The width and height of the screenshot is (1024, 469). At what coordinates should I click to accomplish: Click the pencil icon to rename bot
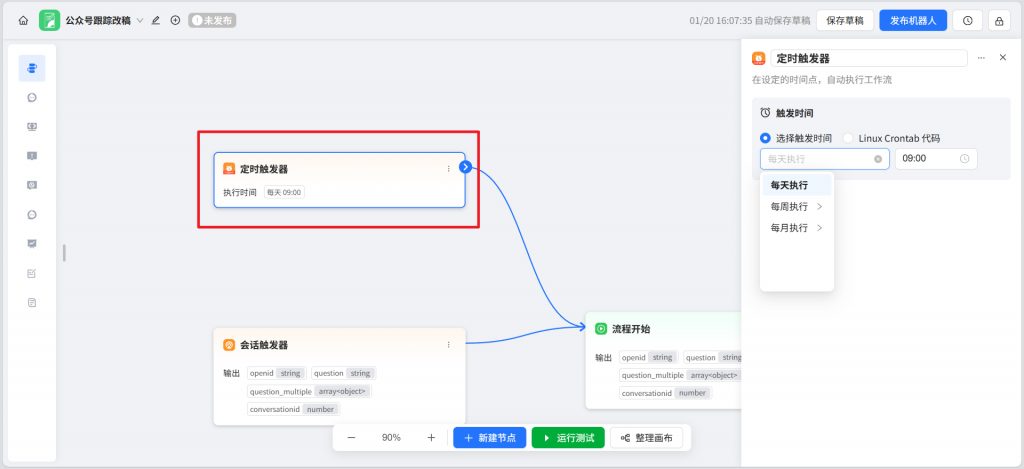(x=155, y=20)
